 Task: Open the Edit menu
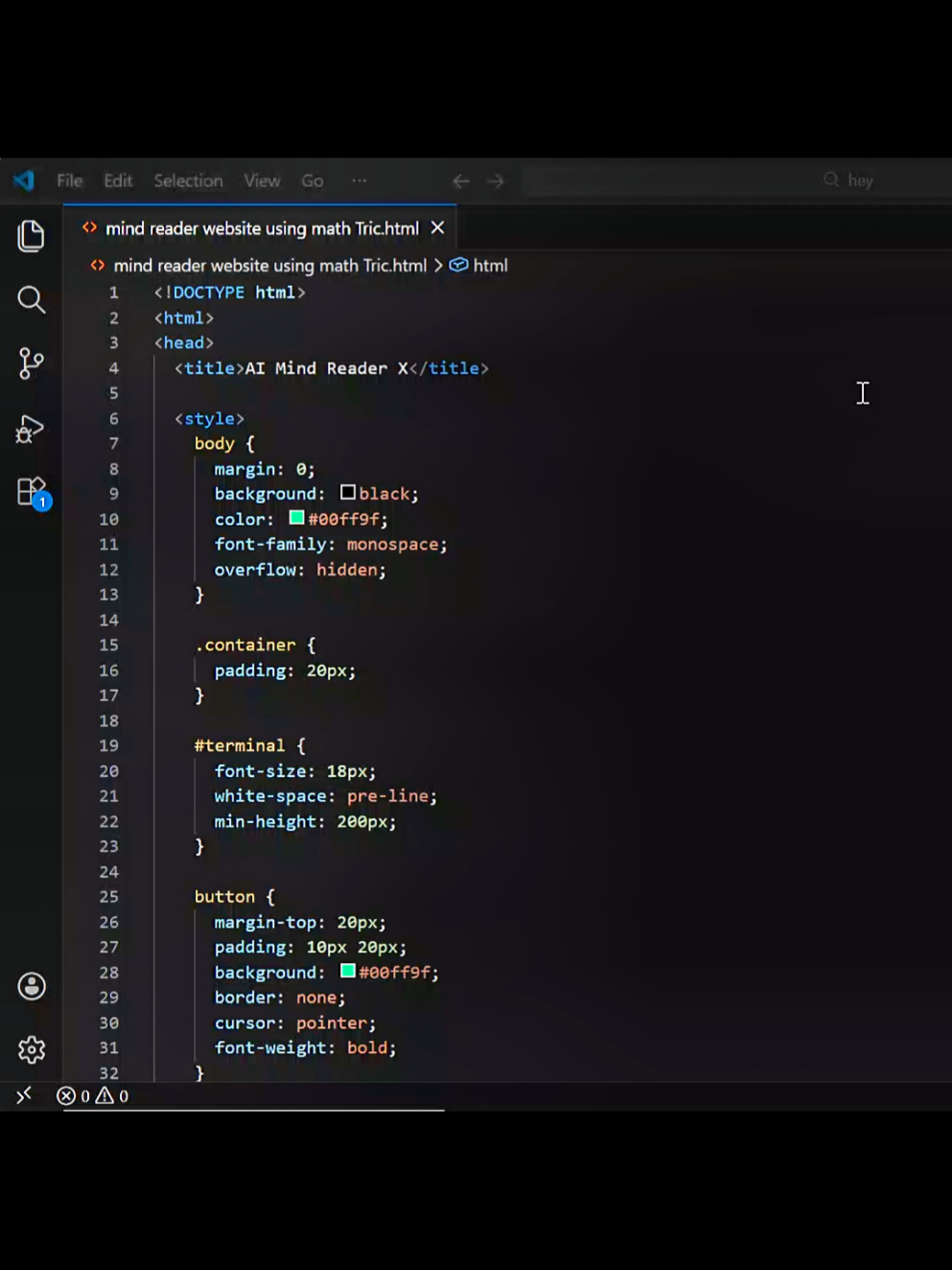tap(118, 180)
